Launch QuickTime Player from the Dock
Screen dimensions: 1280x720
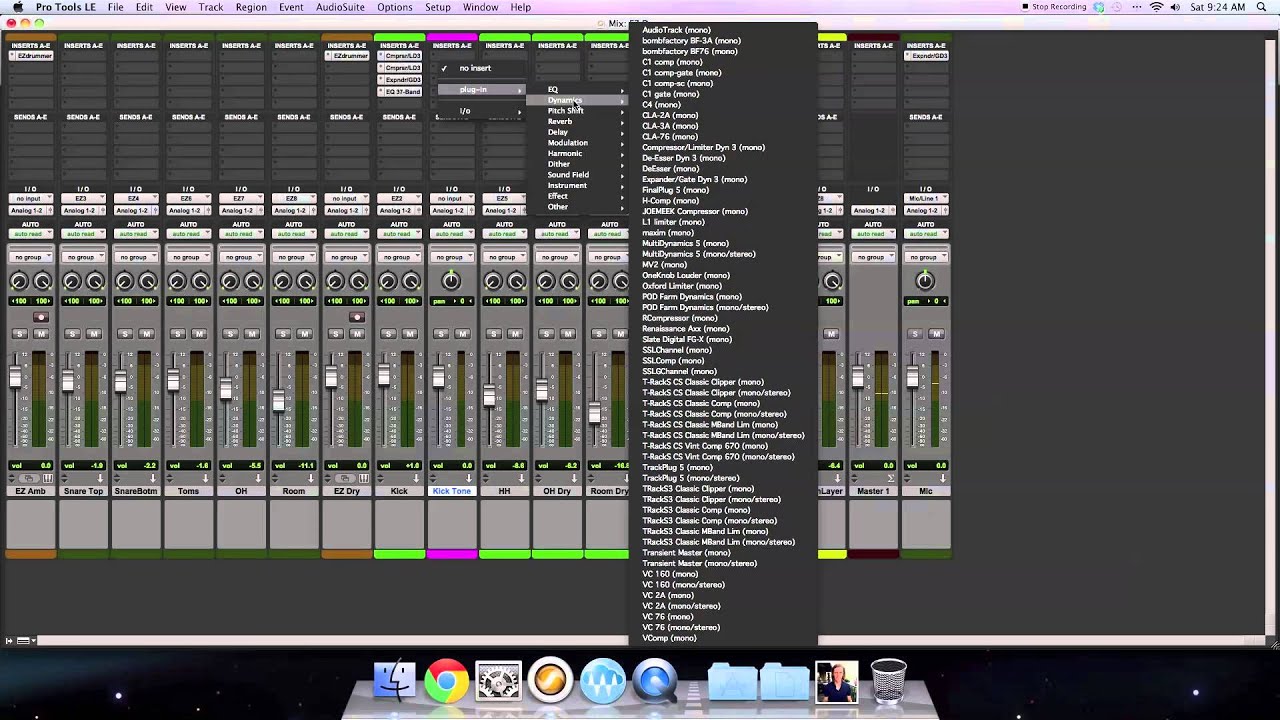coord(655,682)
